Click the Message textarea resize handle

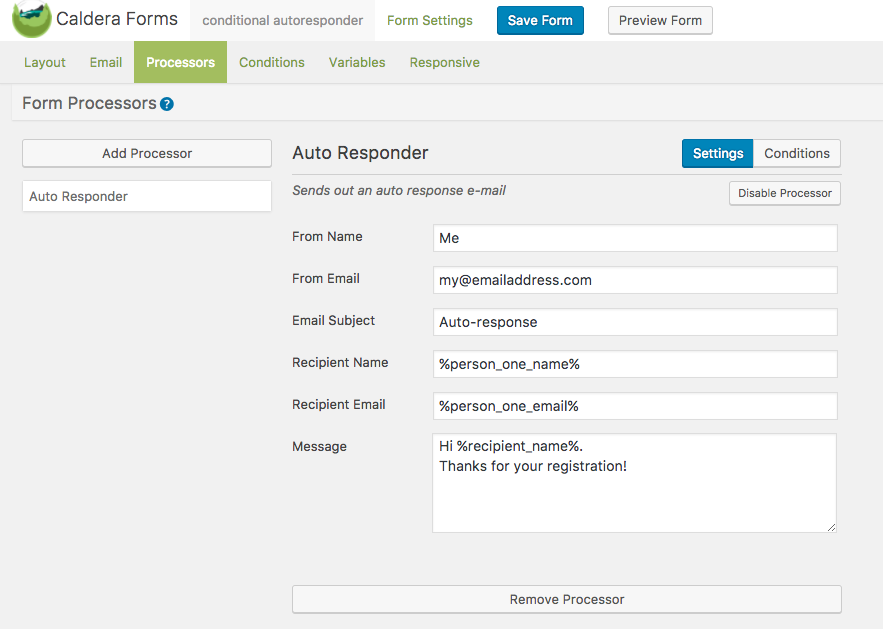(830, 526)
